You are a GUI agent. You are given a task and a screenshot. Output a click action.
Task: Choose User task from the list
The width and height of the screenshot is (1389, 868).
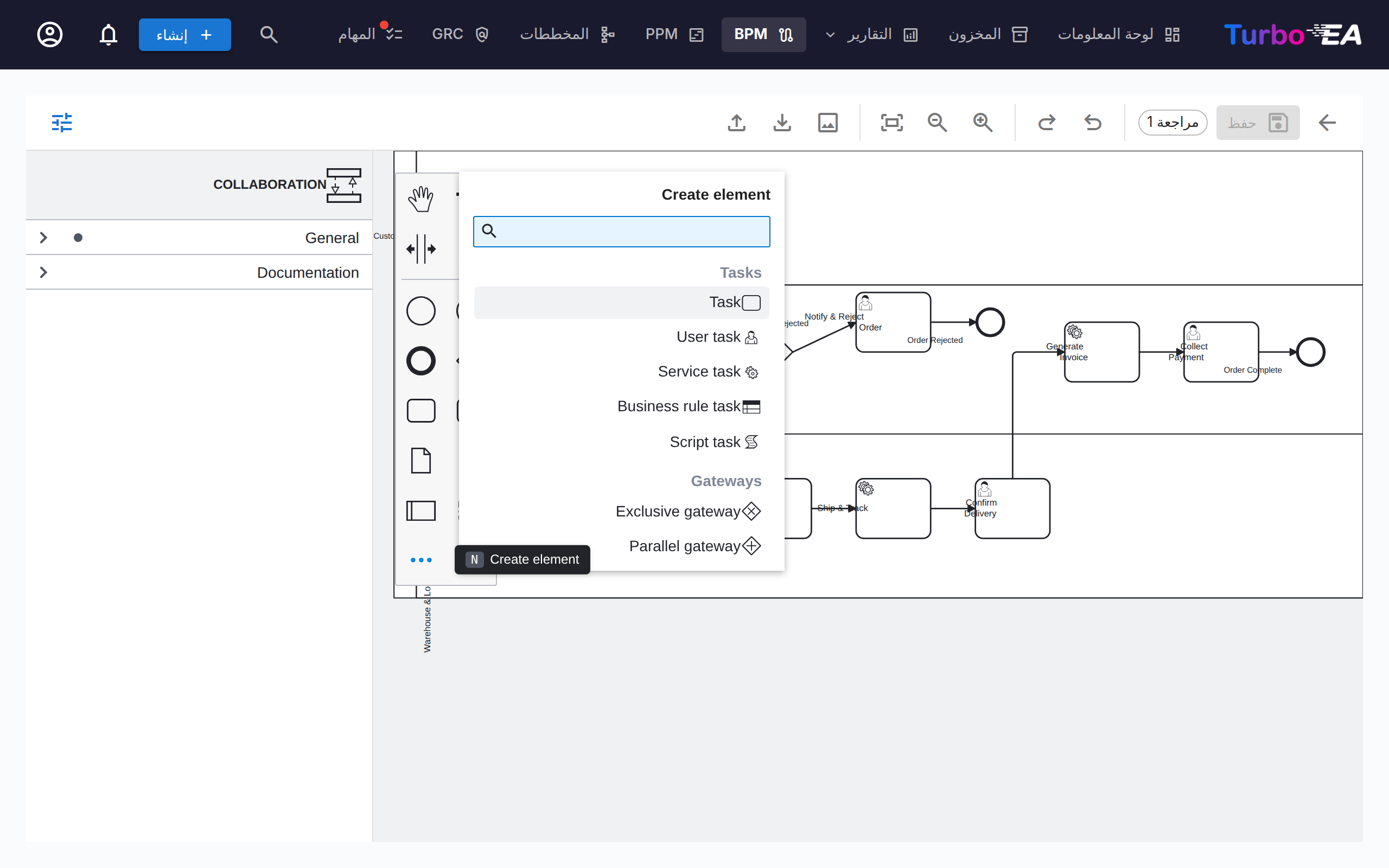pyautogui.click(x=621, y=337)
